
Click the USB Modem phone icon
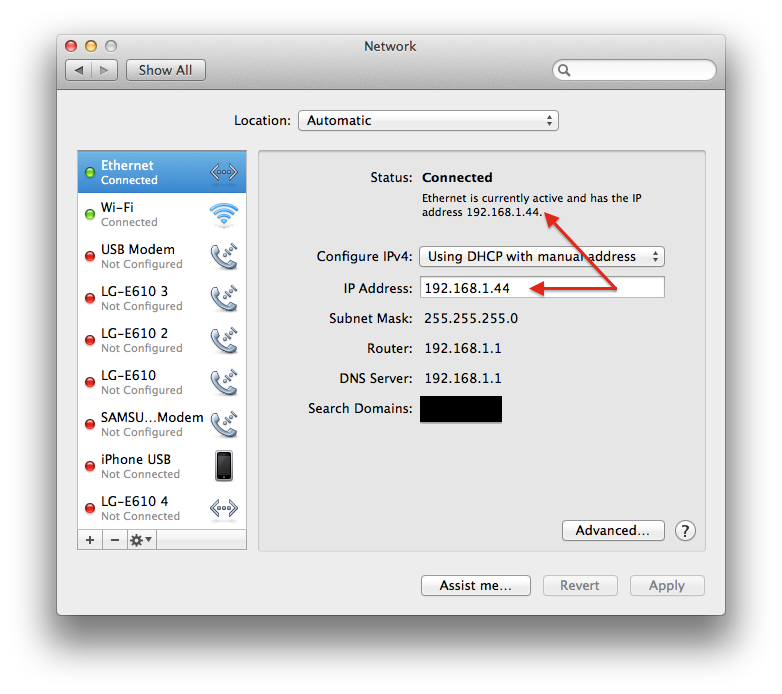coord(223,257)
